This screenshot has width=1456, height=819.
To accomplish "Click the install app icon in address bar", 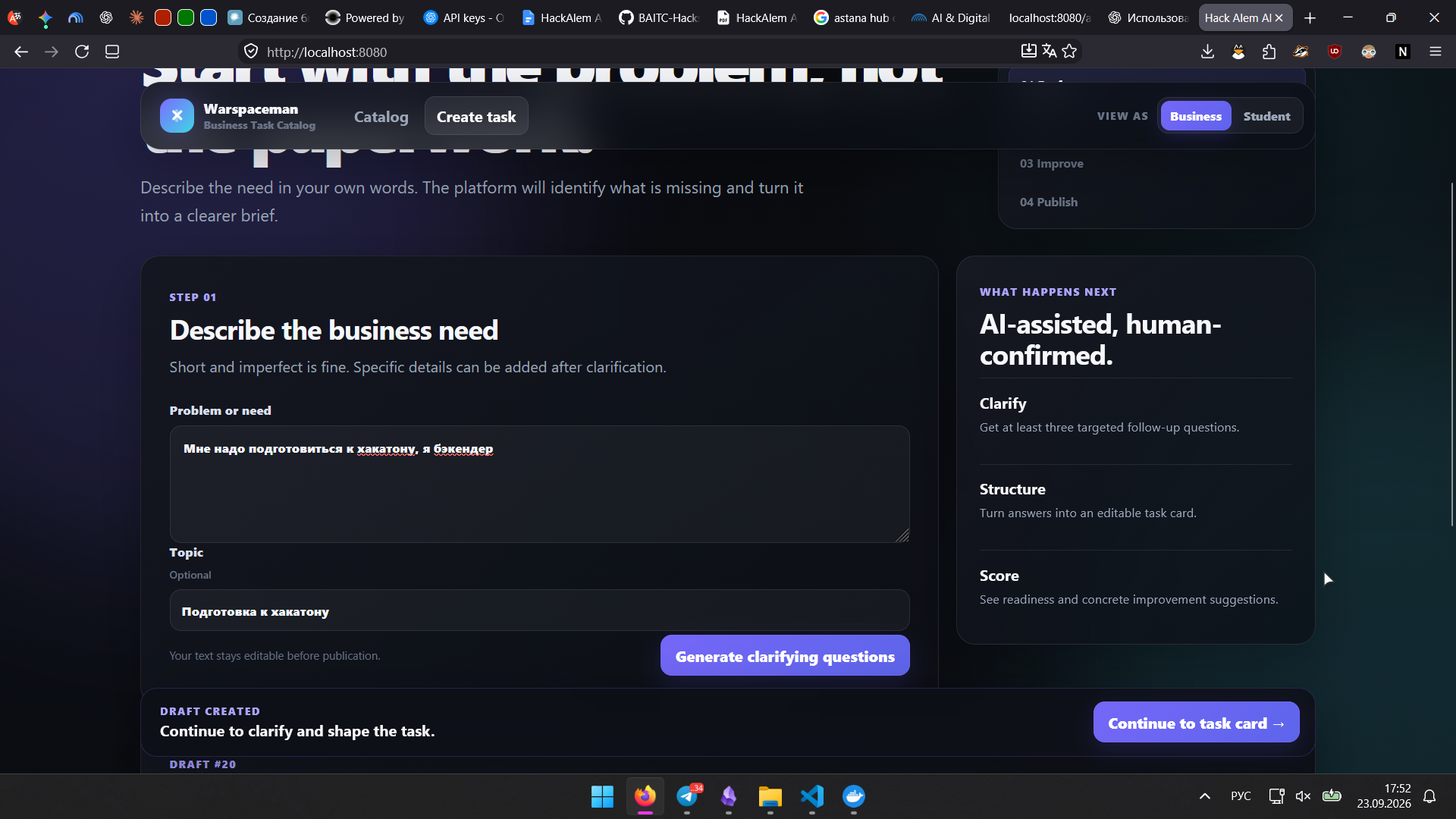I will tap(1028, 51).
